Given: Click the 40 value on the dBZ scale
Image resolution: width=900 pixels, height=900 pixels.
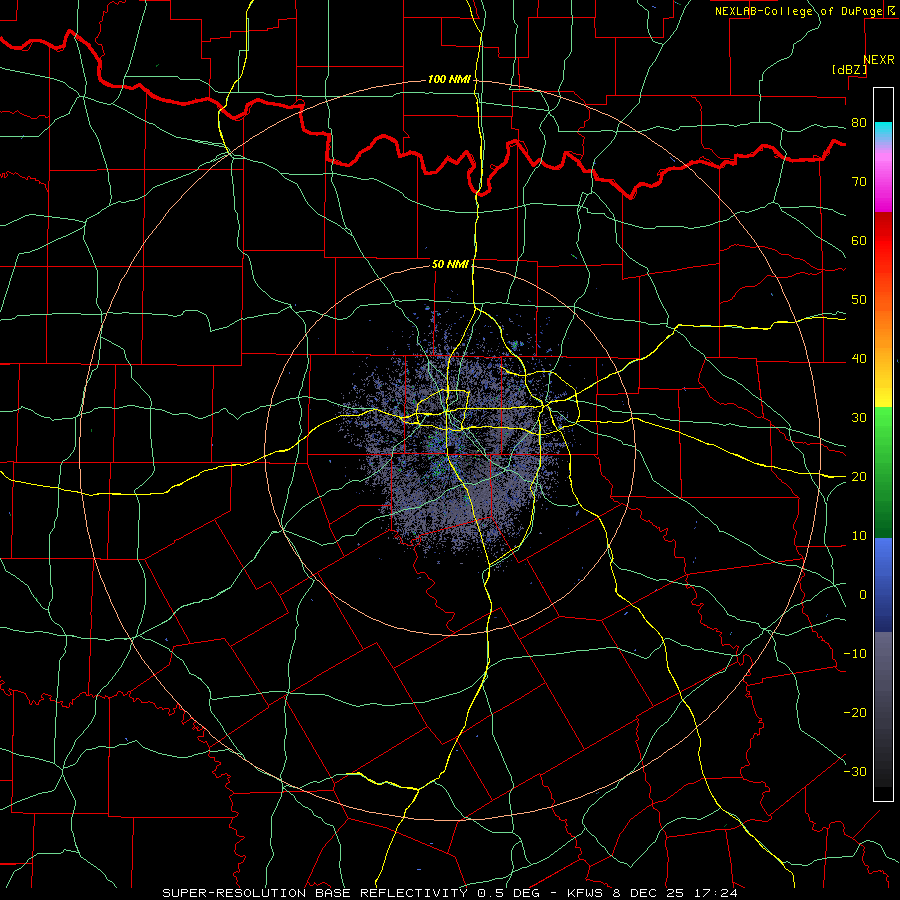Looking at the screenshot, I should tap(859, 359).
